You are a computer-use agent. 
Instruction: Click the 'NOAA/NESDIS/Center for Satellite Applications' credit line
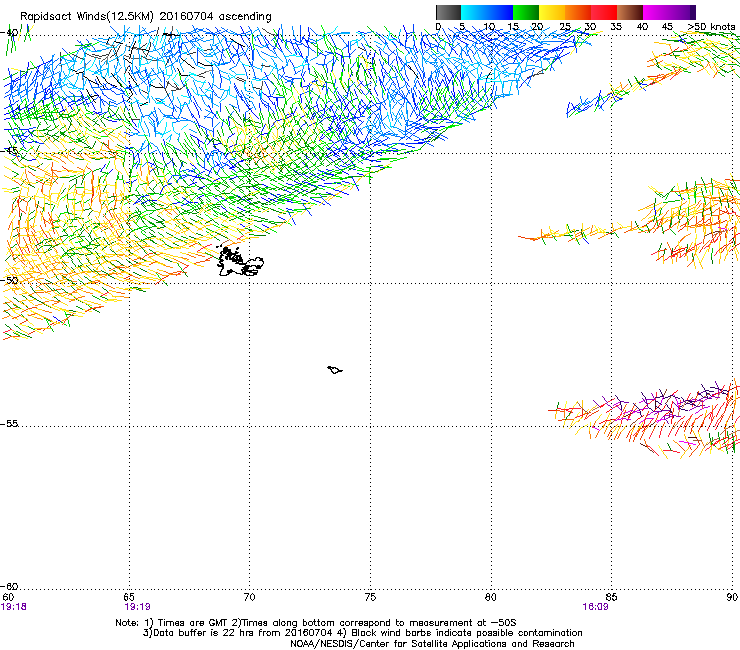tap(432, 644)
